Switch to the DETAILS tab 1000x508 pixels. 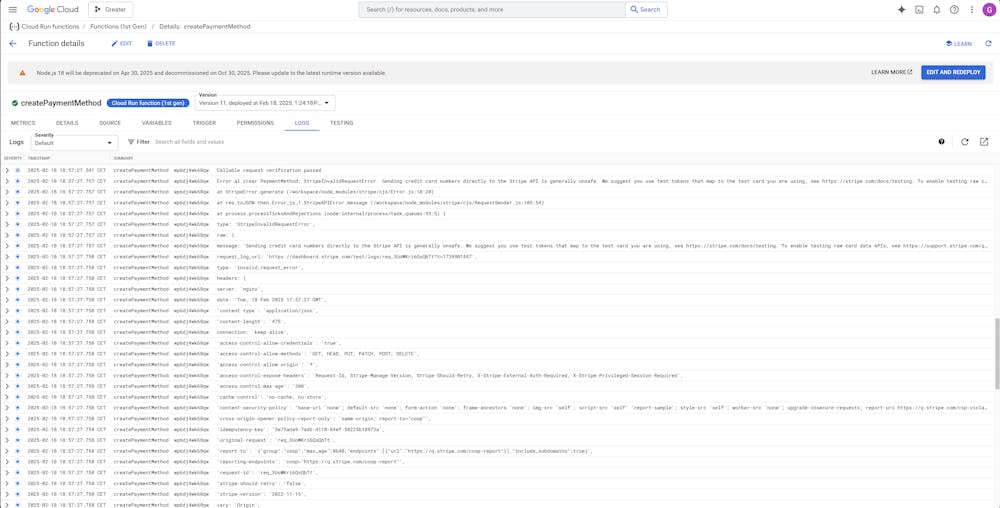[67, 122]
